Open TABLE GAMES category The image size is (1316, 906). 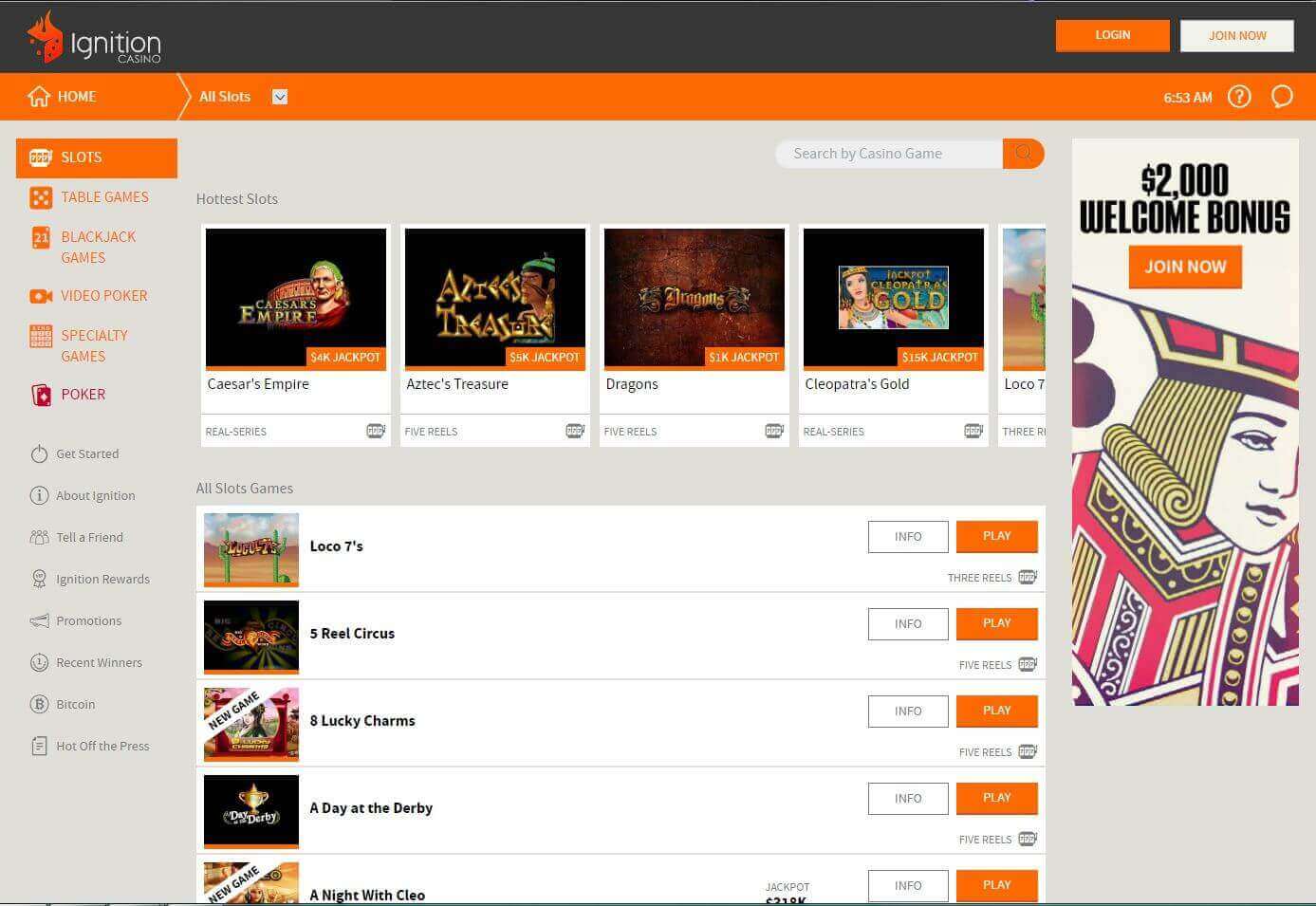(105, 197)
